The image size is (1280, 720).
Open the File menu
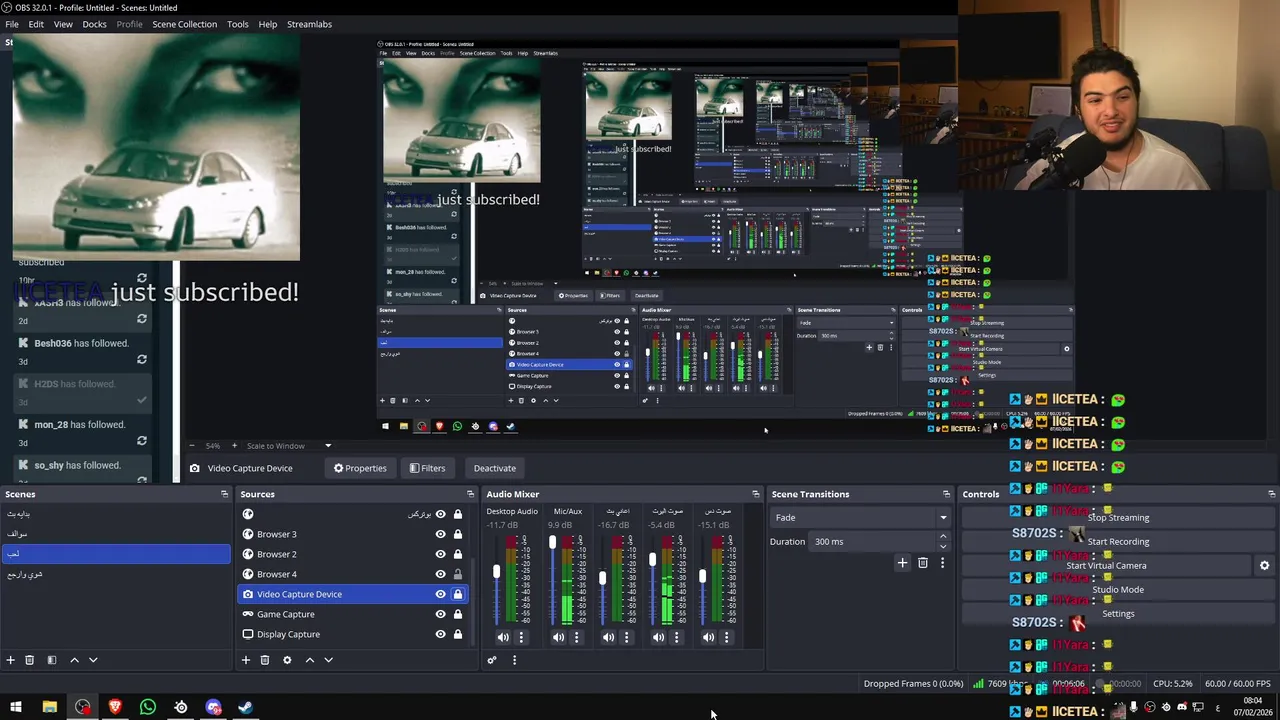[x=12, y=24]
